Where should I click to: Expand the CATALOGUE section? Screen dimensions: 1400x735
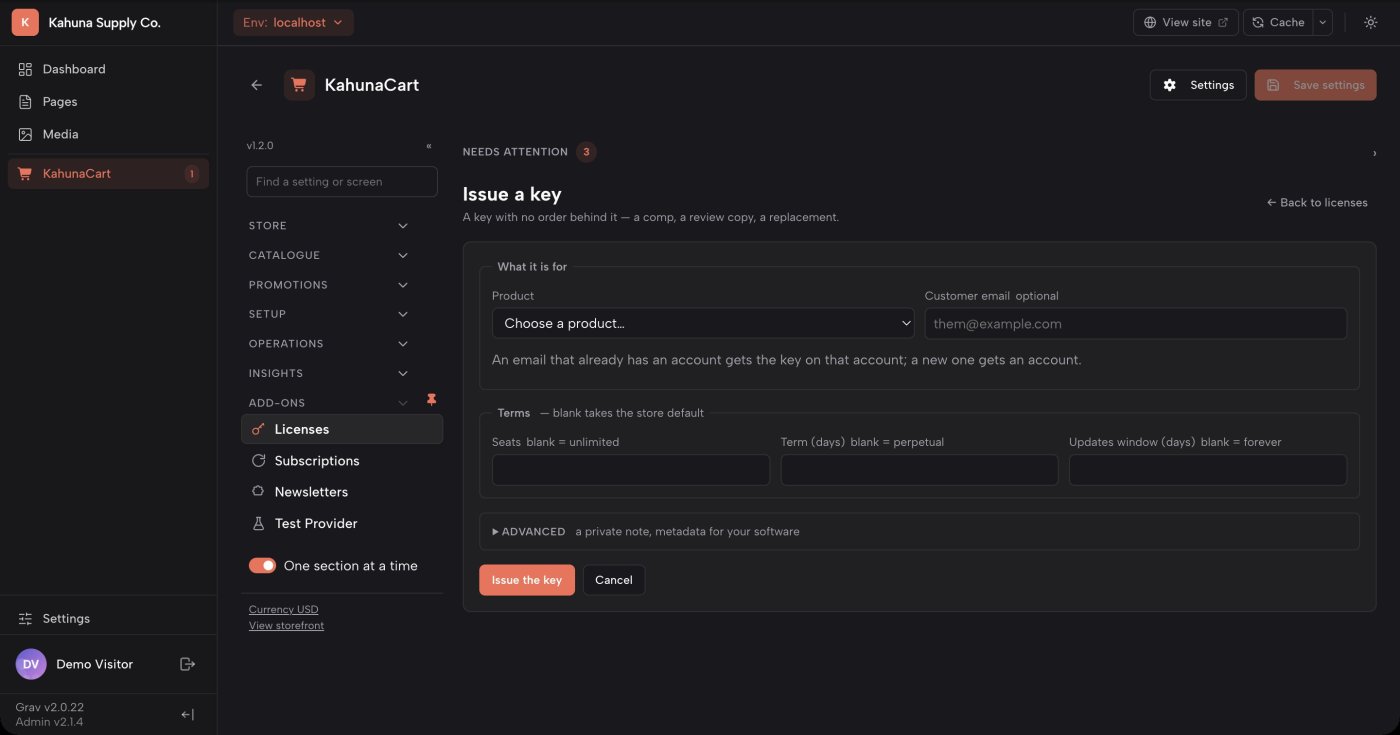[329, 255]
